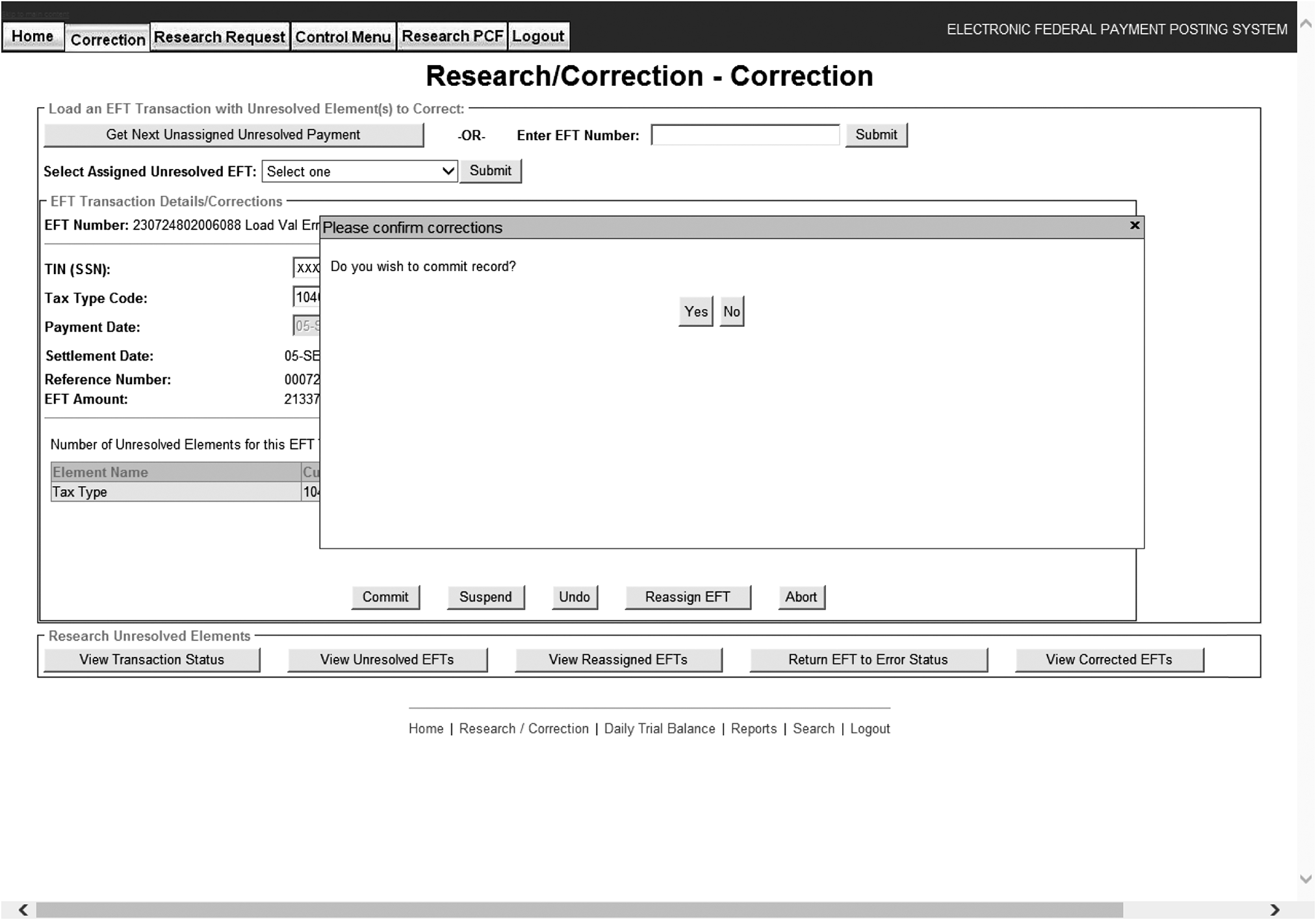Screen dimensions: 1316x920
Task: Open the Control Menu tab
Action: 342,37
